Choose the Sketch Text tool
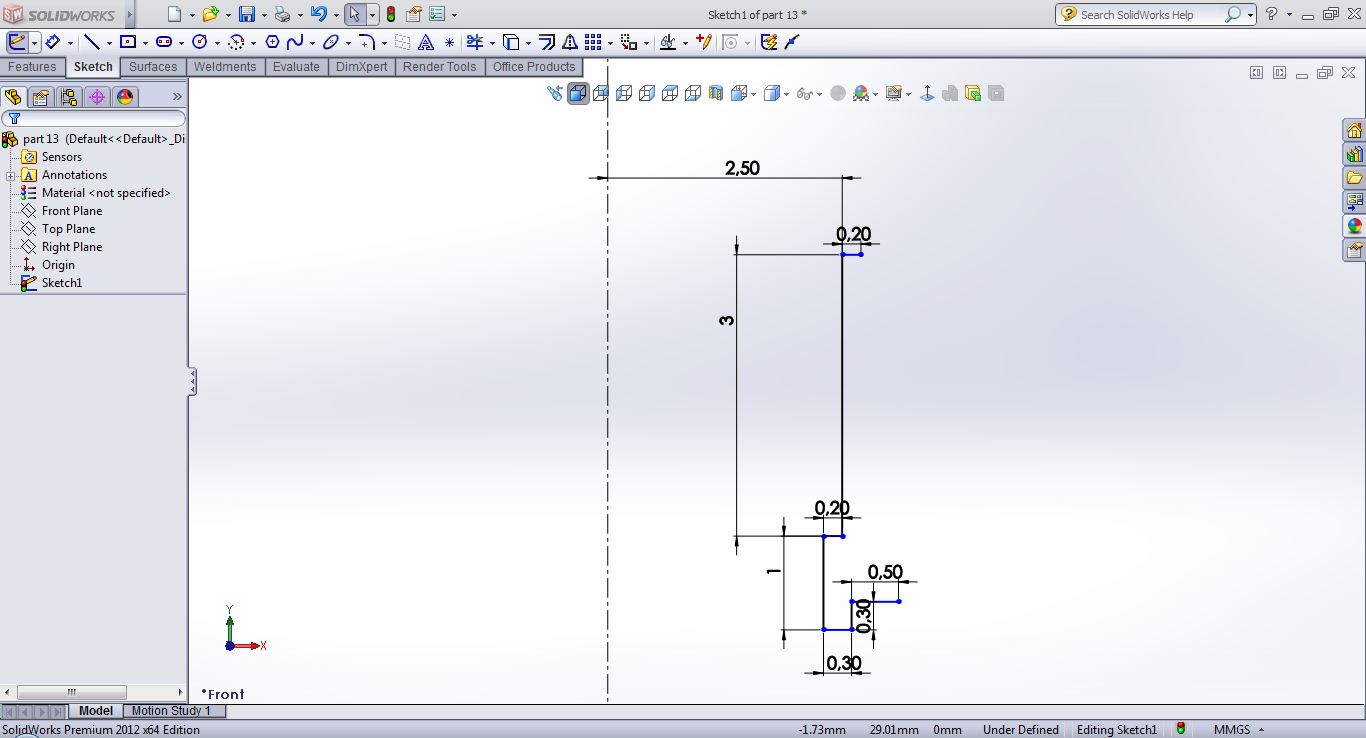This screenshot has height=738, width=1366. [426, 42]
